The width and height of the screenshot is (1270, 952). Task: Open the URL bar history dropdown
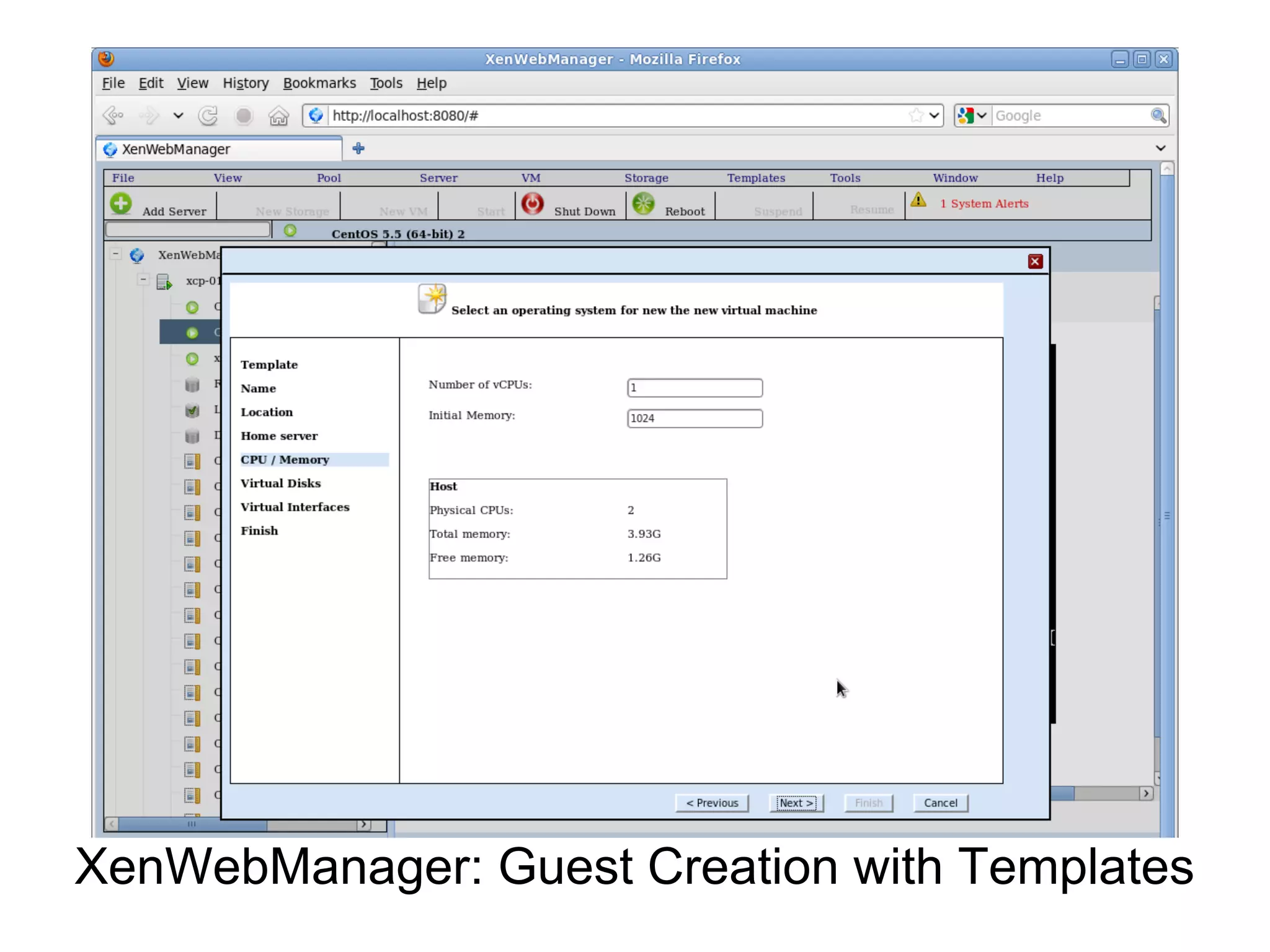(935, 115)
